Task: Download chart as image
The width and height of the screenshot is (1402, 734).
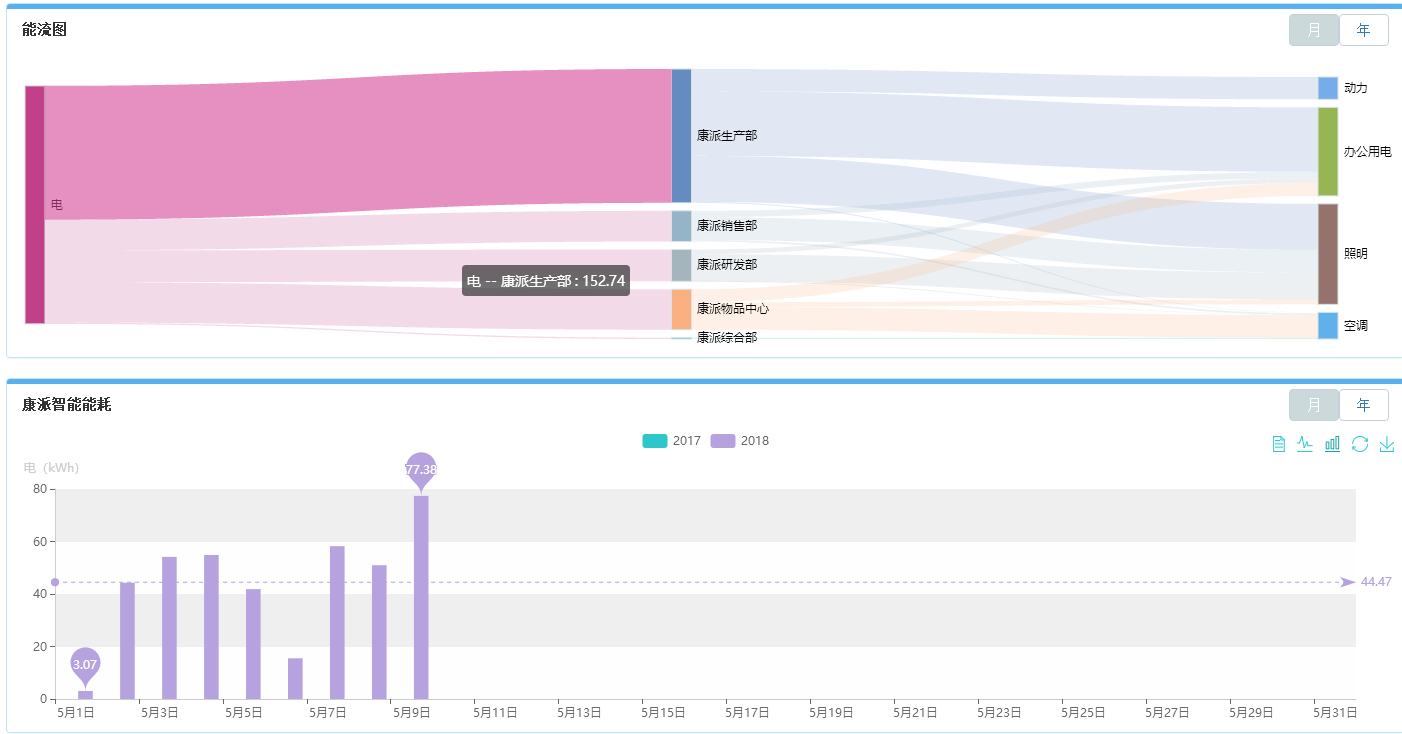Action: [x=1386, y=444]
